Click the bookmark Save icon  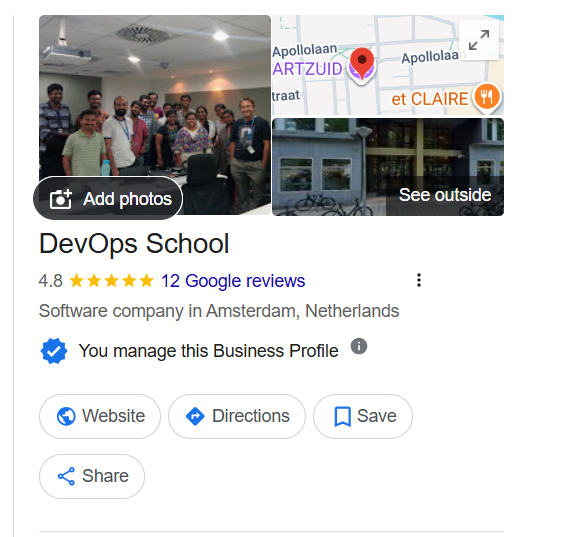(x=342, y=416)
